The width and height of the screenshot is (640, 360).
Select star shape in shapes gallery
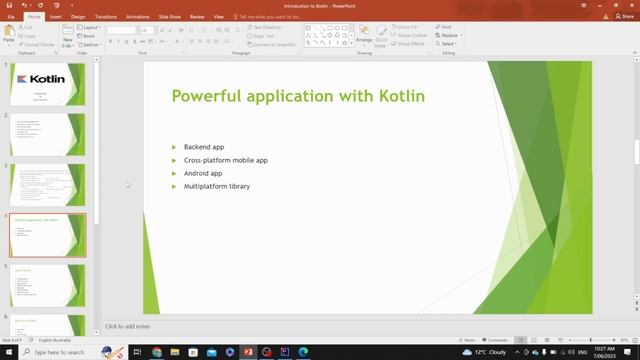click(x=344, y=42)
